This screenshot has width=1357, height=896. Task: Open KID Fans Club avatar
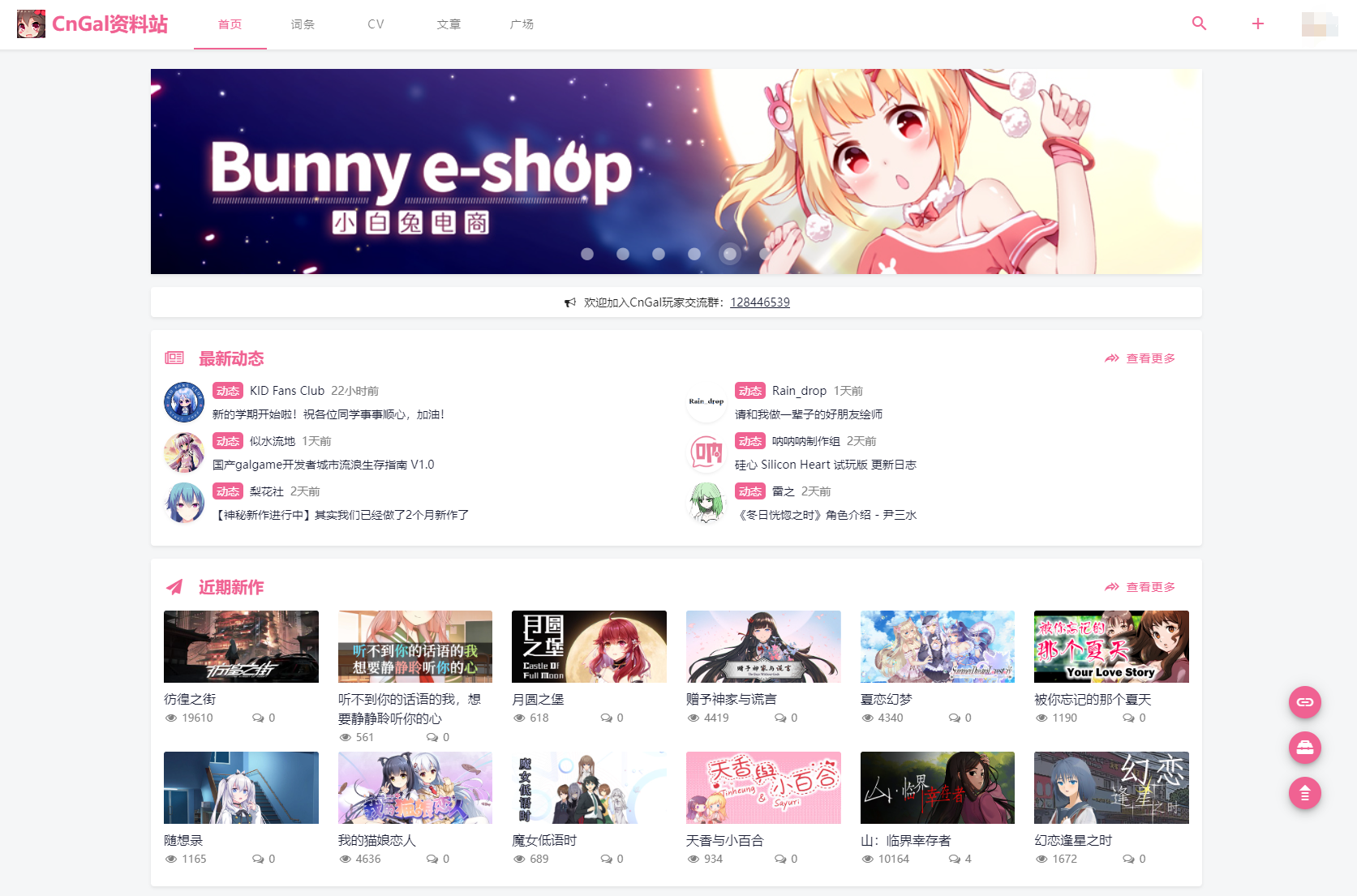click(184, 402)
